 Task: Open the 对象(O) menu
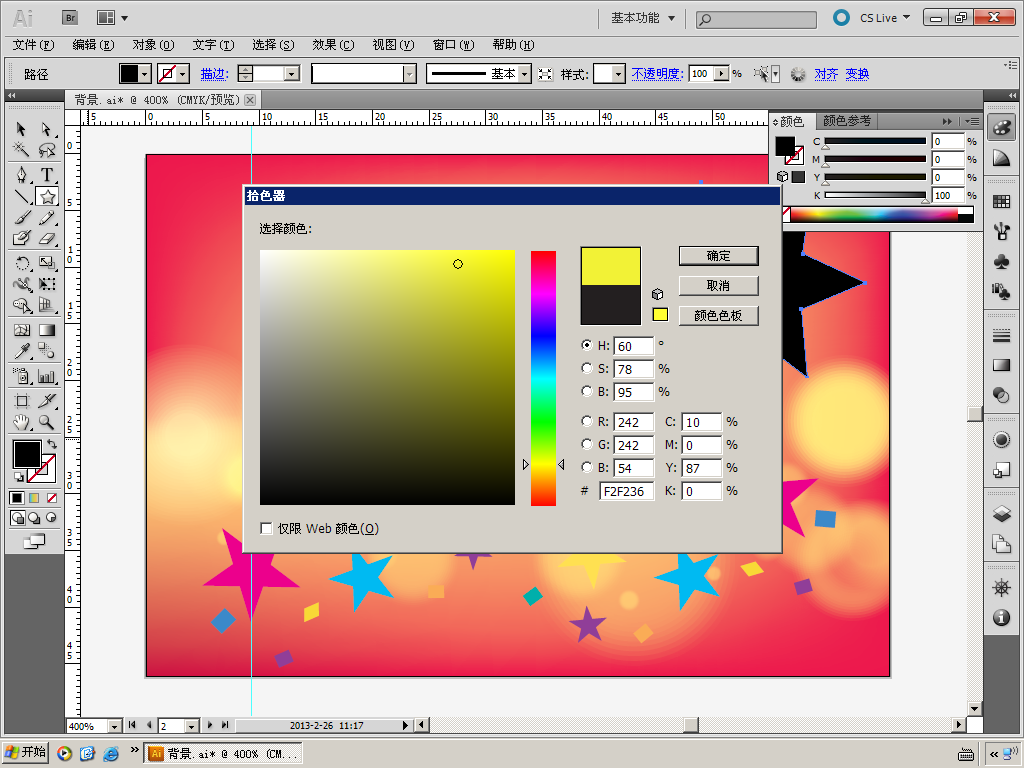tap(153, 45)
